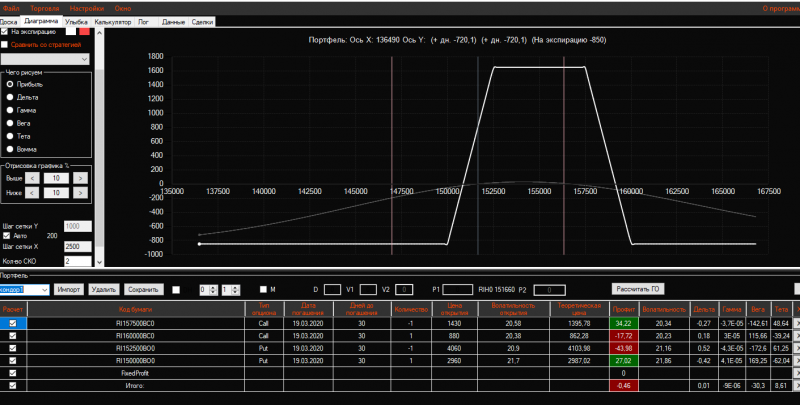The image size is (800, 405).
Task: Uncheck Расчет for Итого row
Action: (13, 386)
